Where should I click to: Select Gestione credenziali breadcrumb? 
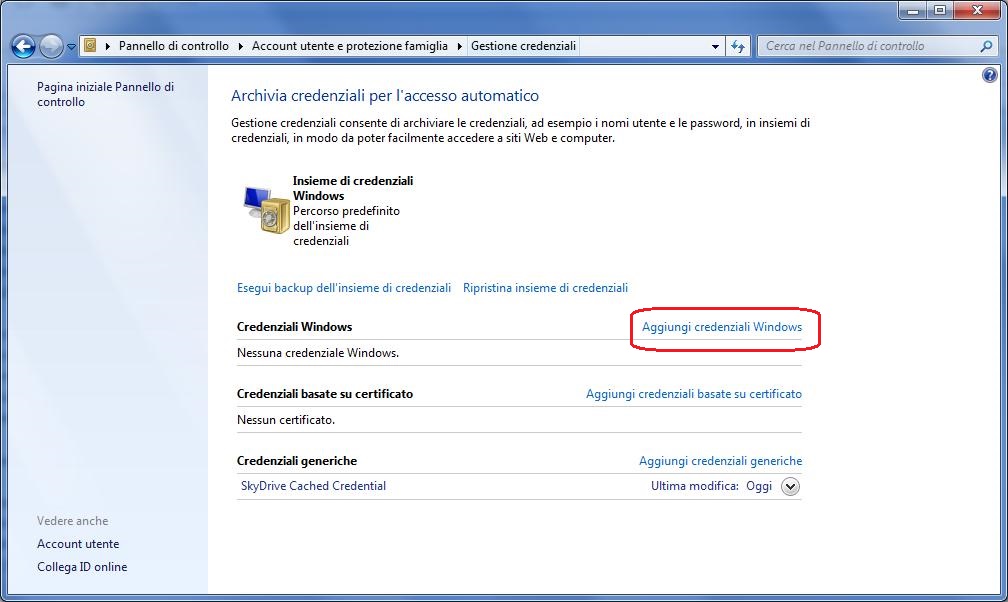point(523,46)
